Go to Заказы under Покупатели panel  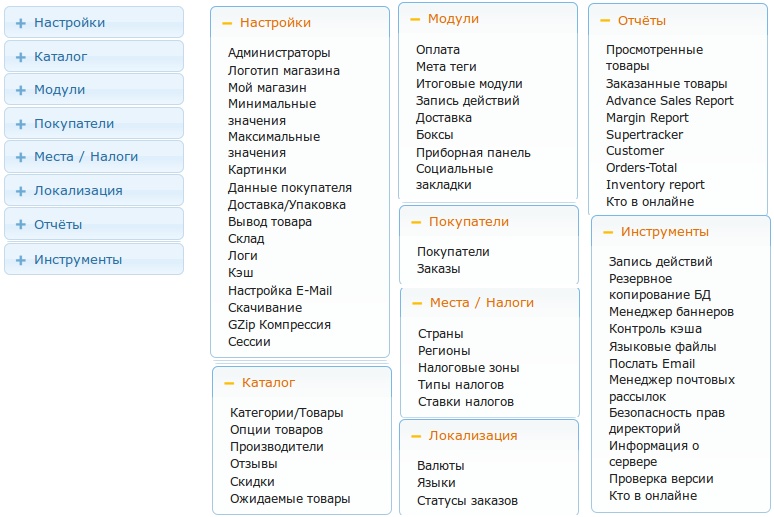[438, 269]
